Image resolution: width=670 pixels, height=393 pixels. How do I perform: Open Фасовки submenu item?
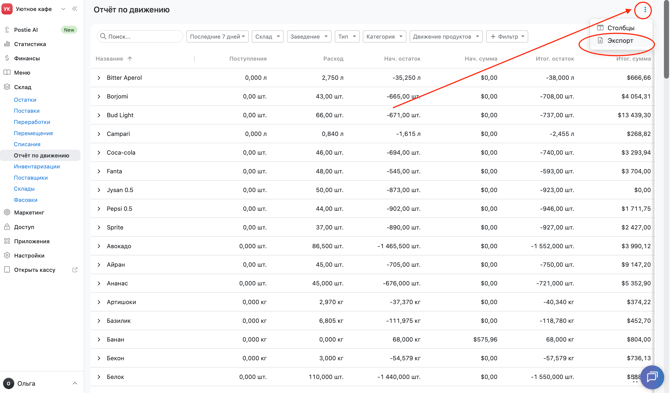coord(26,199)
